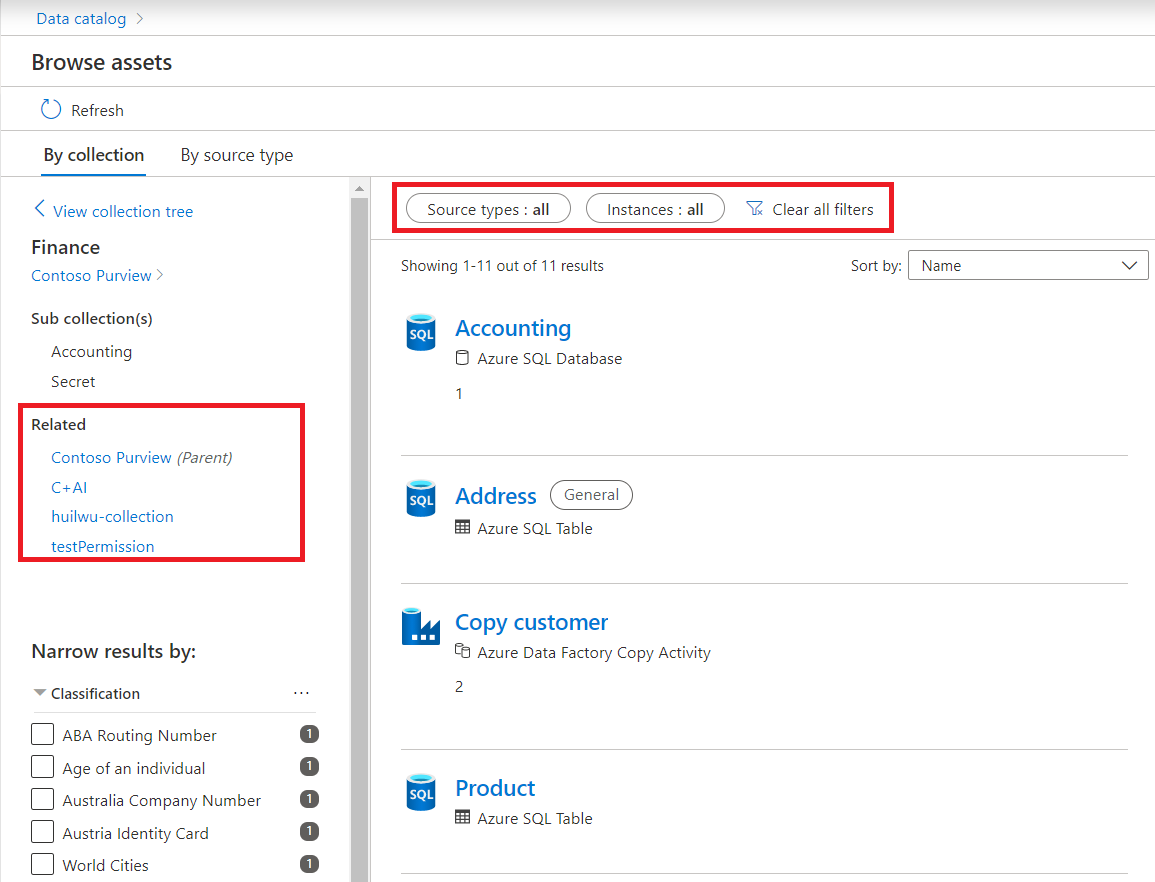Click the Data Factory icon beside Copy customer
The height and width of the screenshot is (882, 1155).
(x=421, y=625)
